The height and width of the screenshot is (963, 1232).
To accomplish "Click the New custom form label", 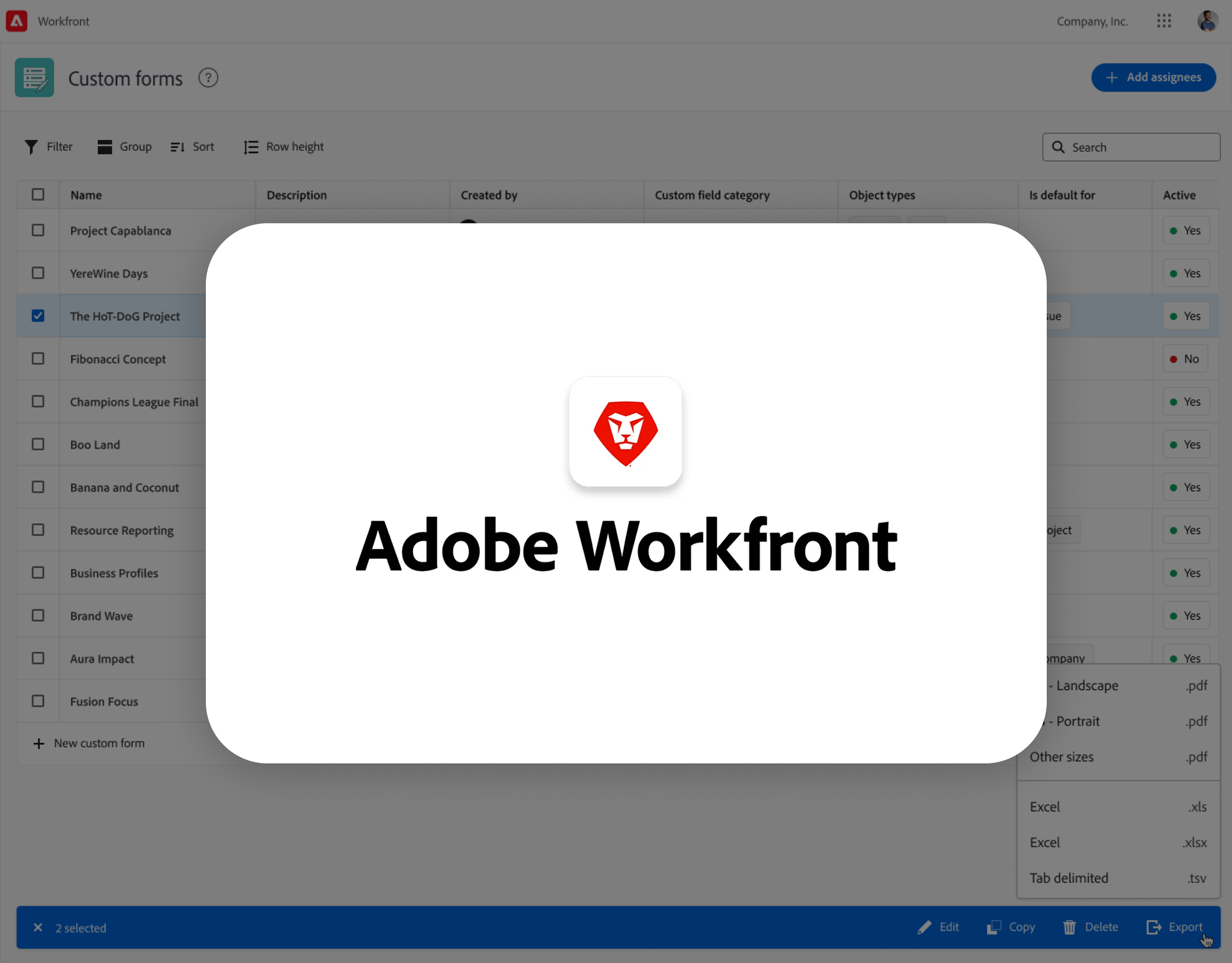I will pyautogui.click(x=99, y=744).
